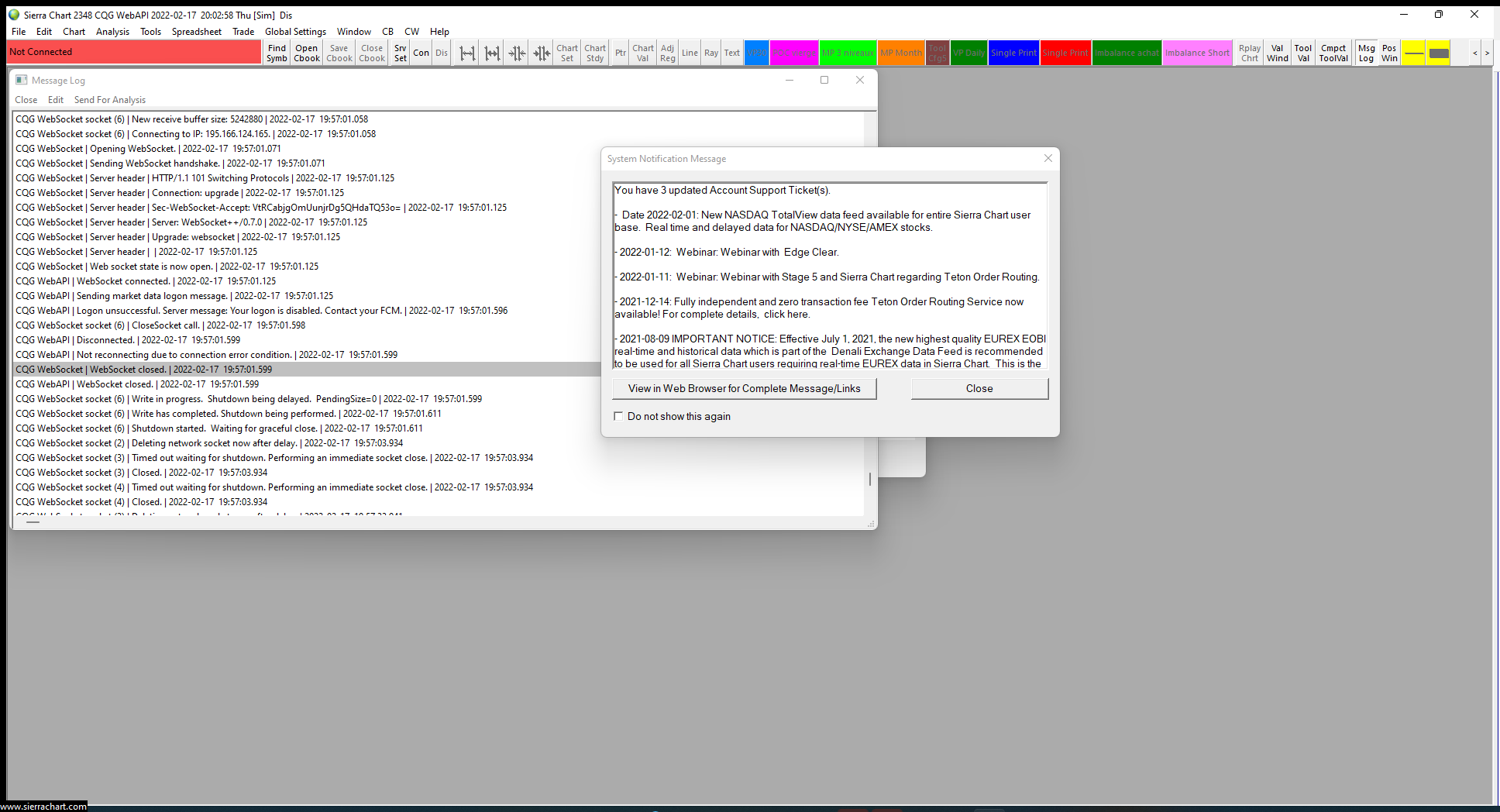Click Close in the Message Log menu

click(26, 100)
